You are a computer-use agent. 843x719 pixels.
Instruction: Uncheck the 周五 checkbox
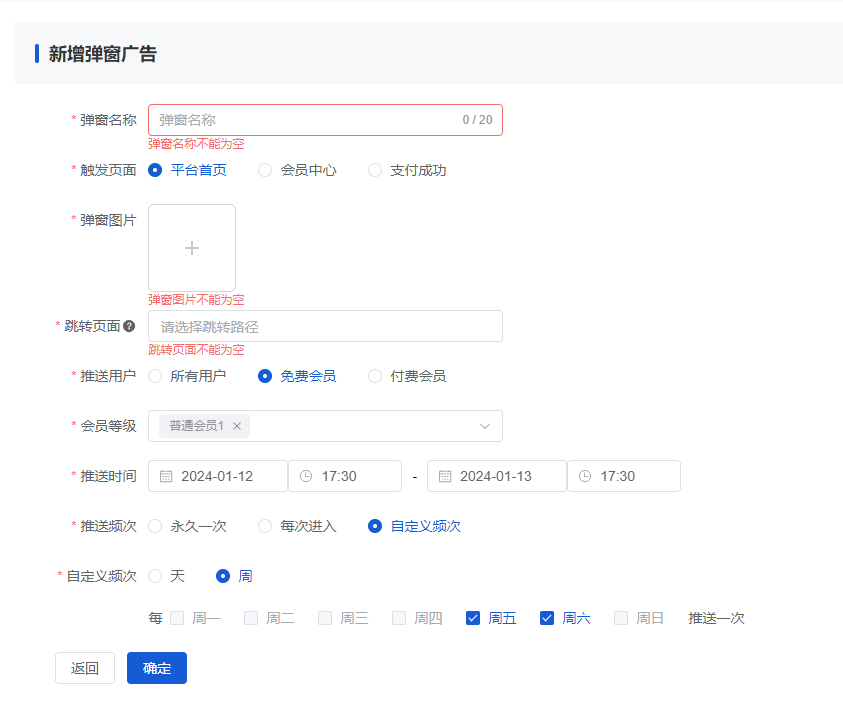point(473,618)
